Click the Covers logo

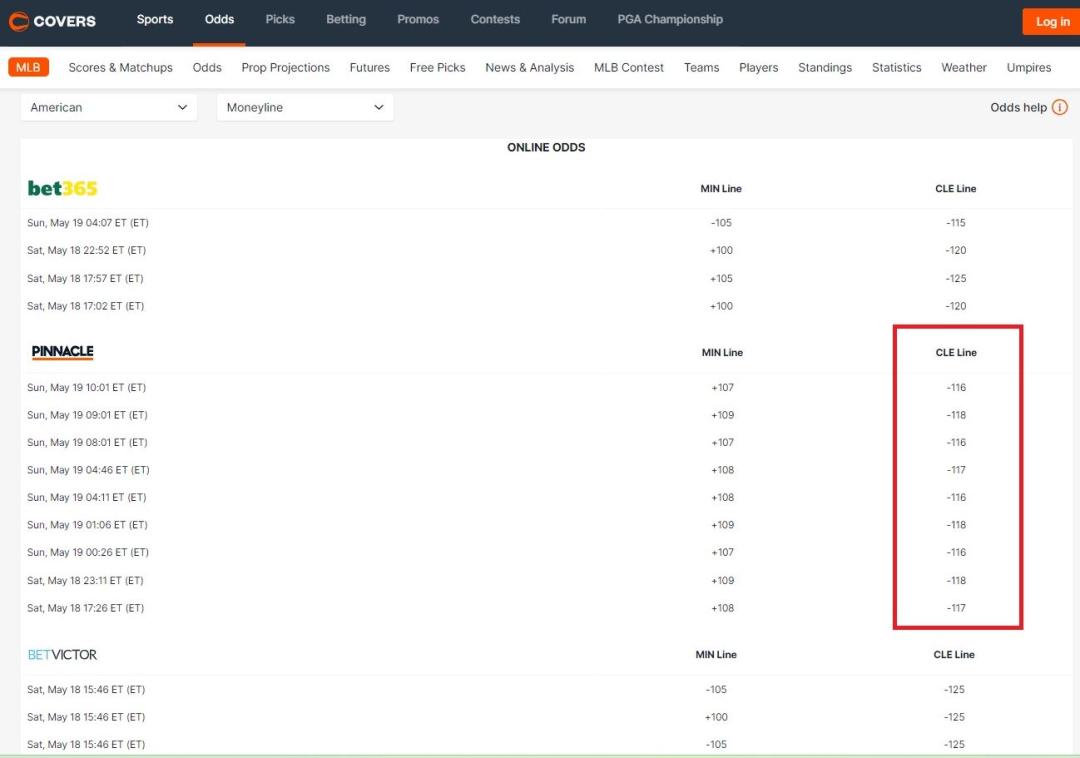click(x=52, y=21)
